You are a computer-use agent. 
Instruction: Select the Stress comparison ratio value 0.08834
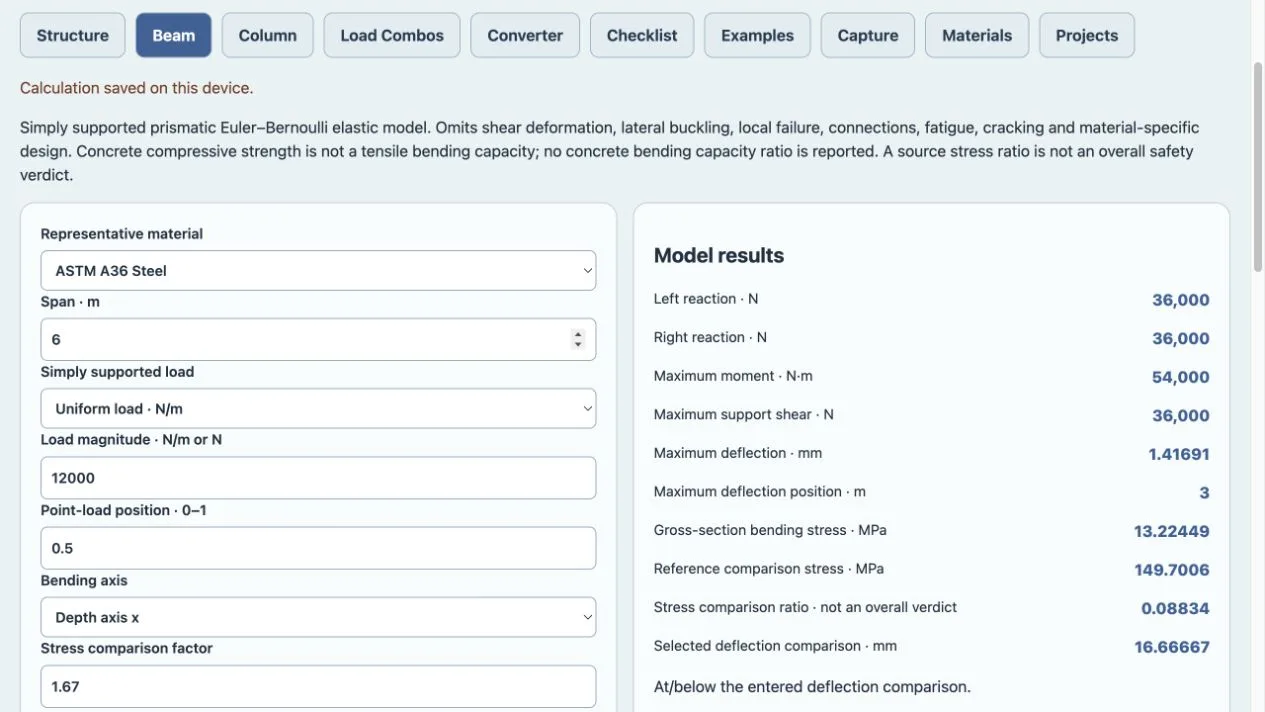click(x=1175, y=608)
